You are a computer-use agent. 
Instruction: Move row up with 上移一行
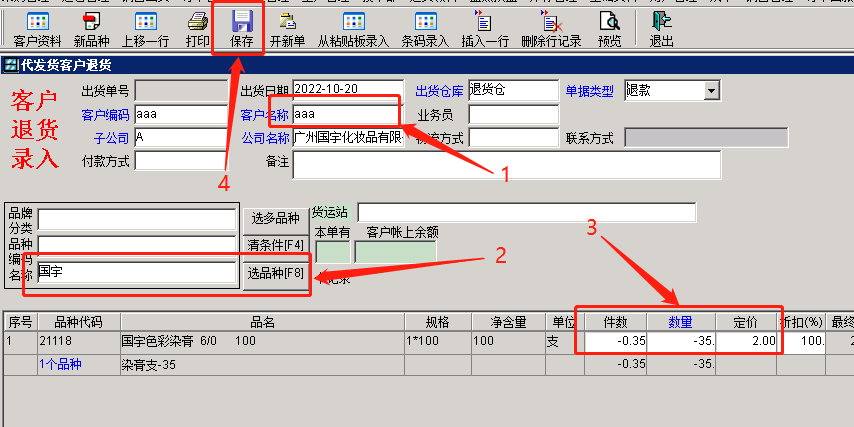145,28
